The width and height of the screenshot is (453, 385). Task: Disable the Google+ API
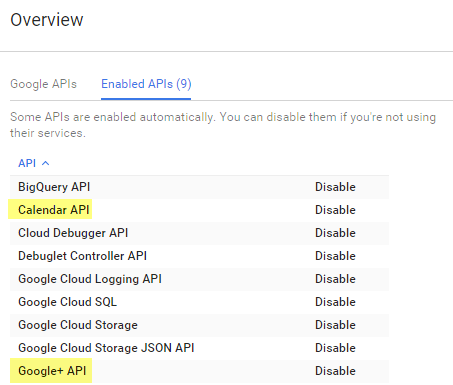click(x=335, y=371)
